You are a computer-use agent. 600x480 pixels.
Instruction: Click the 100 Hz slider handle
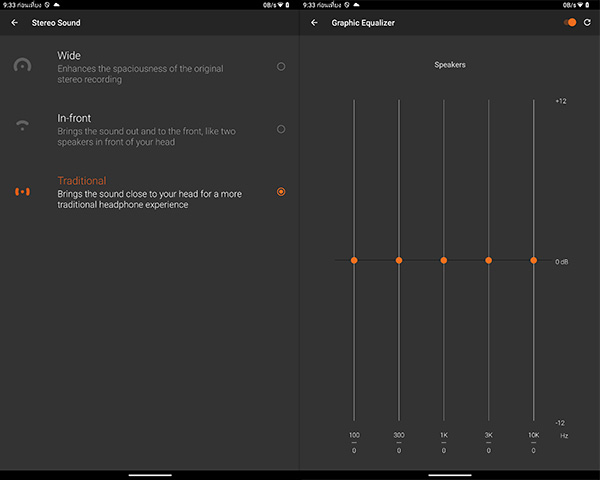coord(354,260)
